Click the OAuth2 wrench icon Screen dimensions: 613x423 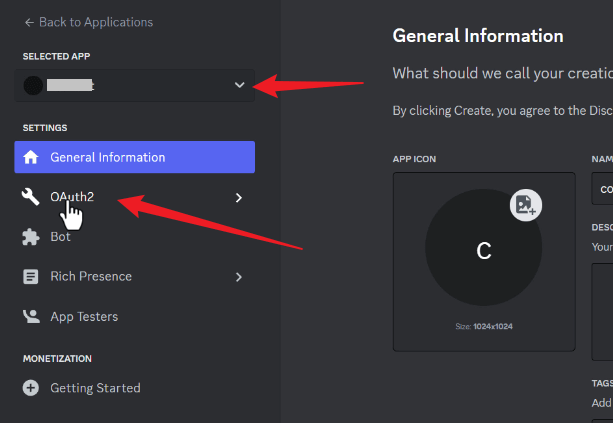31,198
